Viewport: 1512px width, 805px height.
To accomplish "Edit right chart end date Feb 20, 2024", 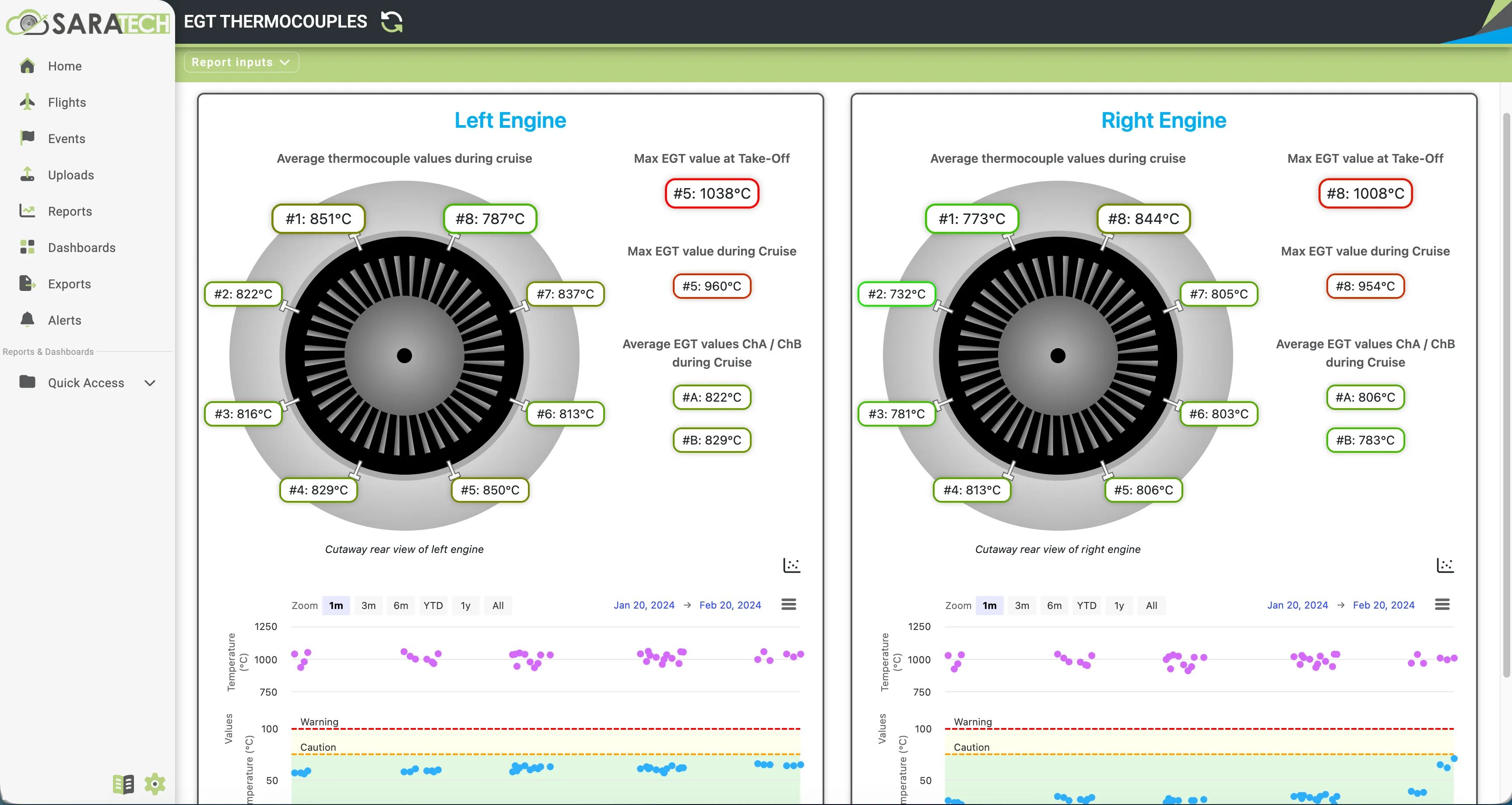I will pos(1383,605).
